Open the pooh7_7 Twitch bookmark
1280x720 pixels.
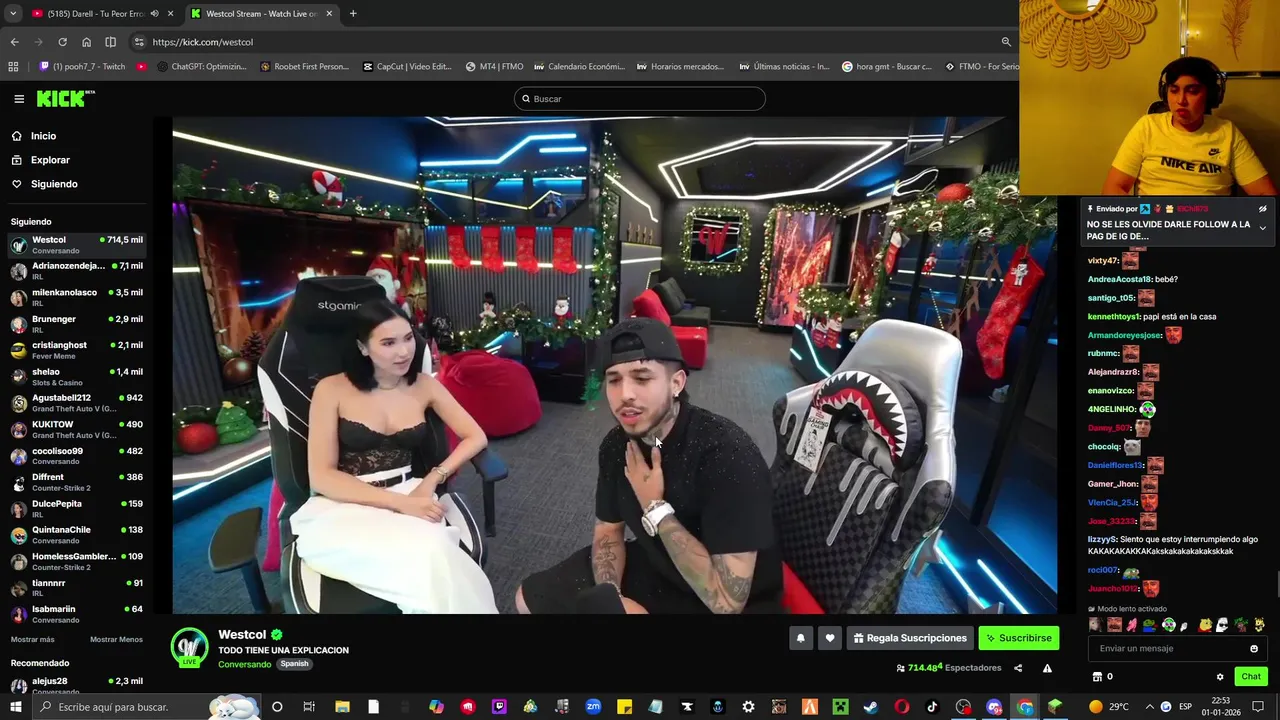pyautogui.click(x=82, y=67)
